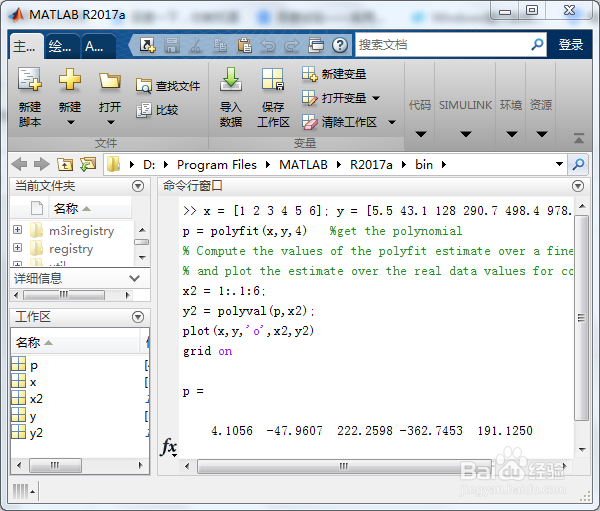Open the Current Folder (当前文件夹) panel actions menu
This screenshot has height=511, width=600.
(x=138, y=186)
